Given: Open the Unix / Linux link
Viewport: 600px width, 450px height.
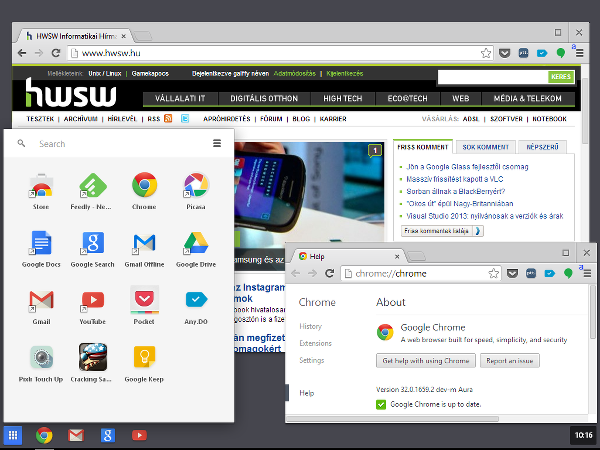Looking at the screenshot, I should click(105, 73).
